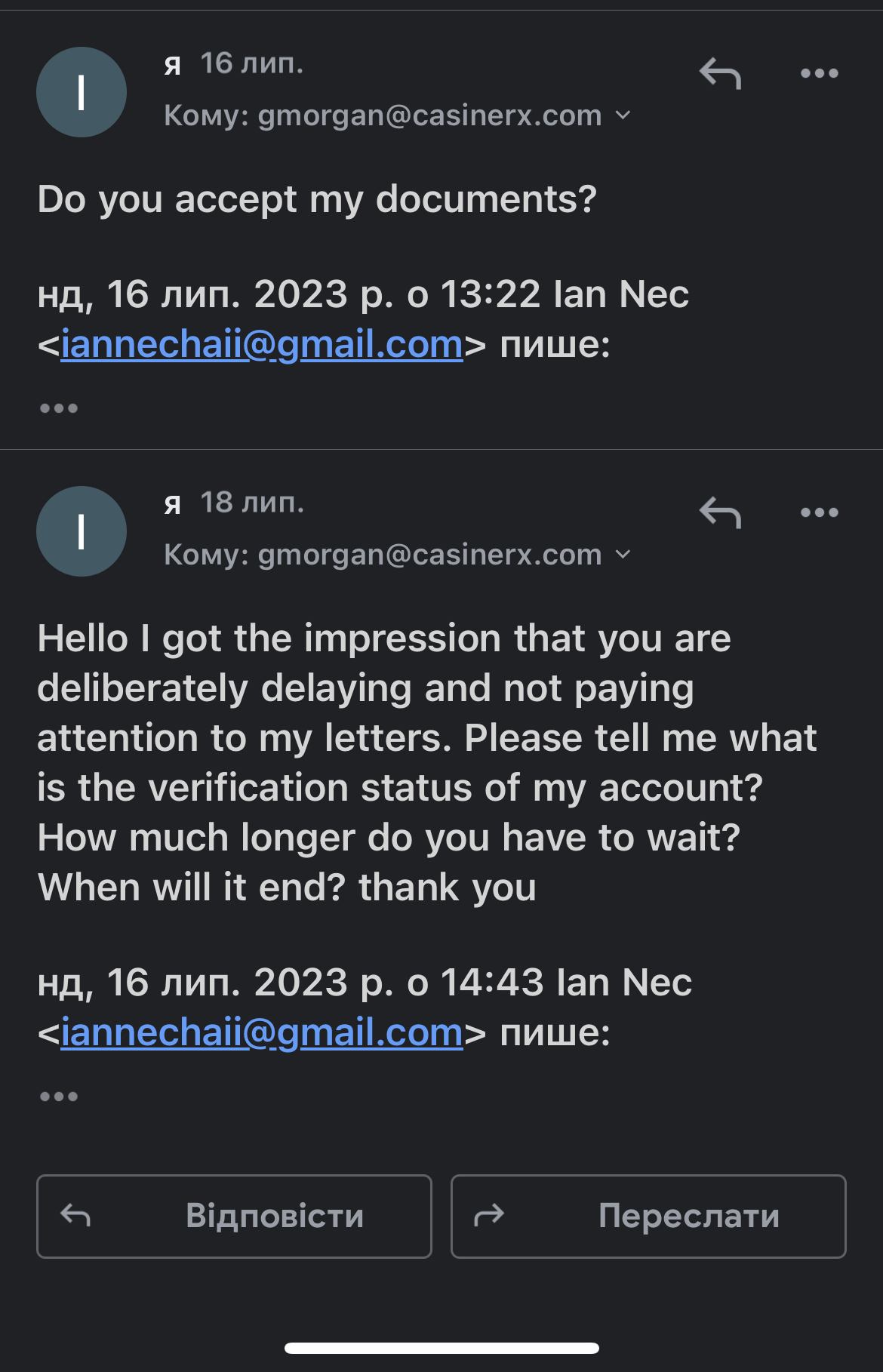Viewport: 883px width, 1372px height.
Task: Open more options for 18 лип. message
Action: coord(819,513)
